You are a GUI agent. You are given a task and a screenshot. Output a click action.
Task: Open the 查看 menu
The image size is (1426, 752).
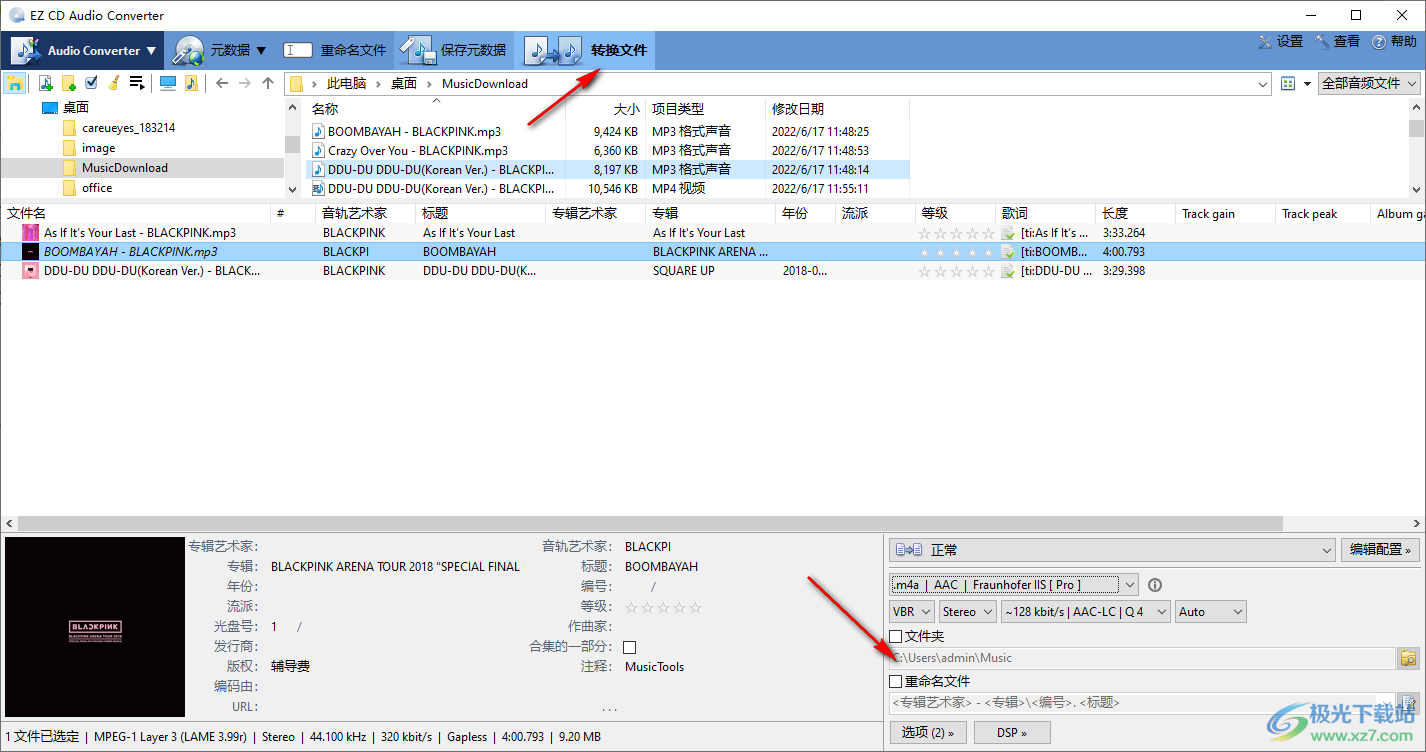1337,41
